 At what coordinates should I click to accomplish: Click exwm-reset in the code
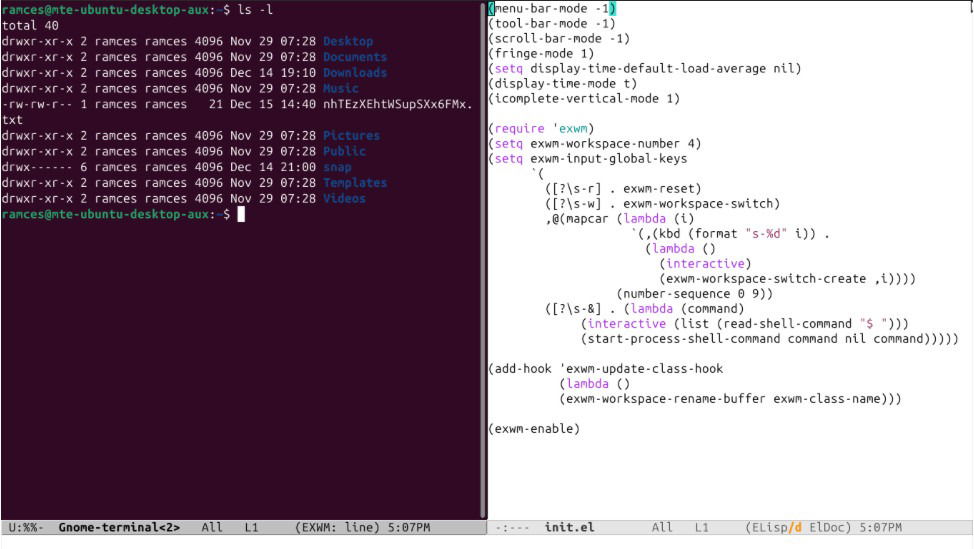(x=658, y=188)
